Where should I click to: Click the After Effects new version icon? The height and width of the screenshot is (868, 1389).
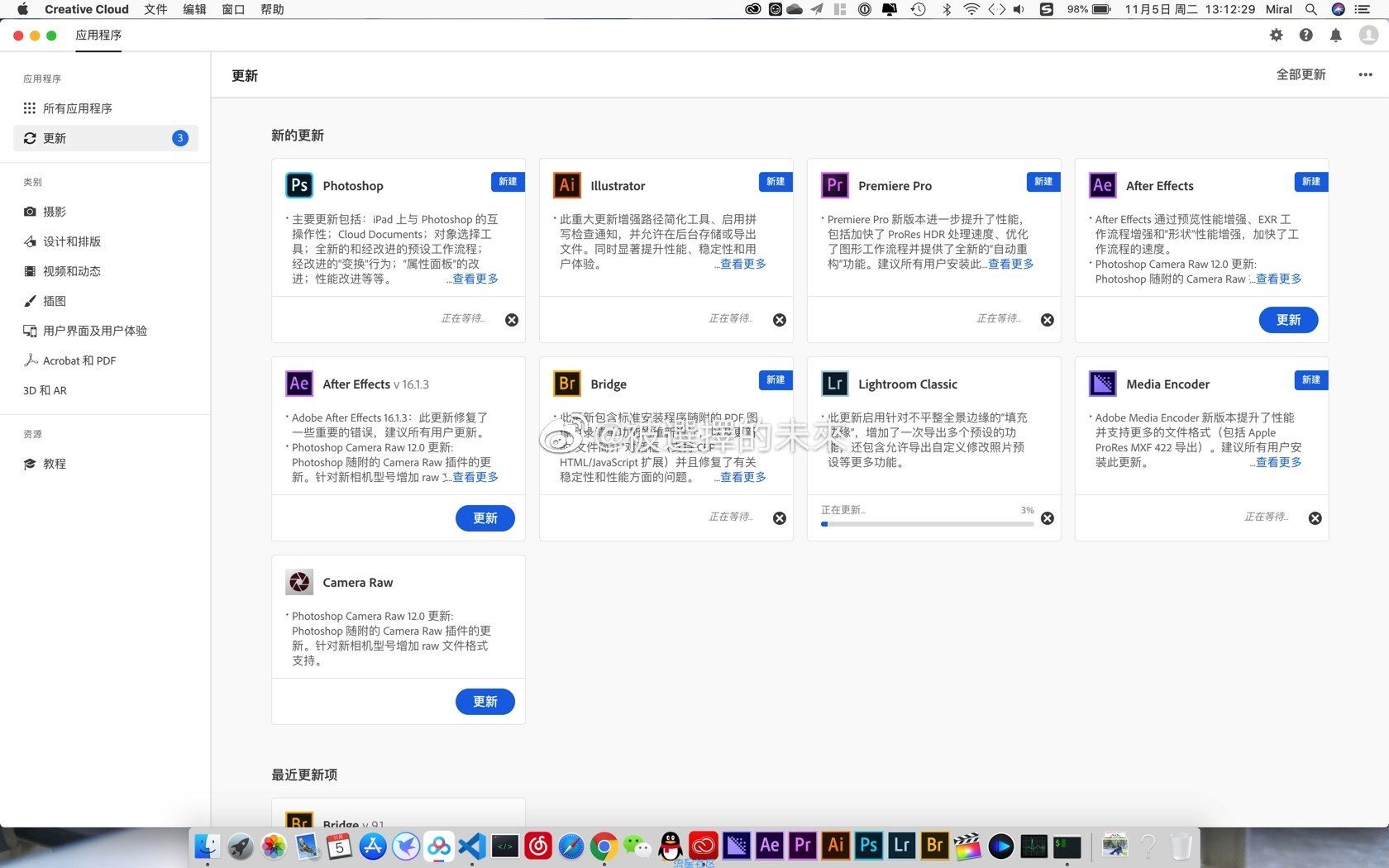pos(1103,185)
